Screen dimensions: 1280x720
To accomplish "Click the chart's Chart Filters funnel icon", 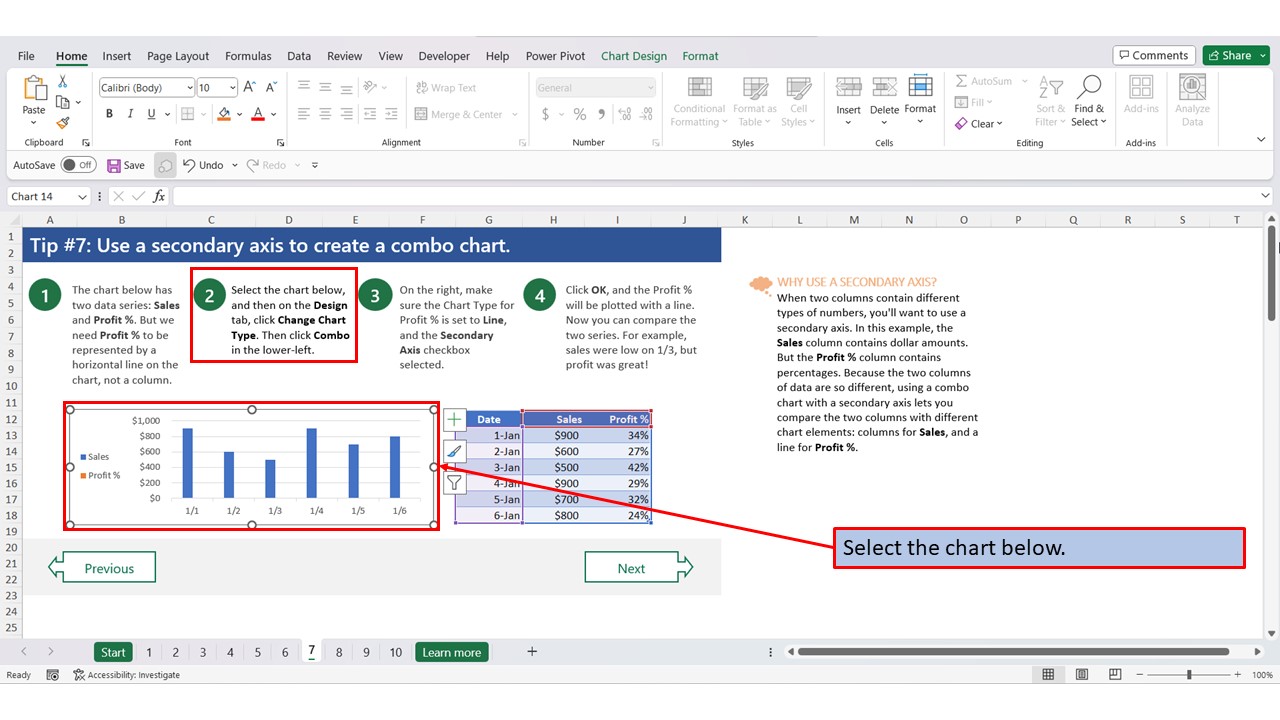I will [x=455, y=482].
